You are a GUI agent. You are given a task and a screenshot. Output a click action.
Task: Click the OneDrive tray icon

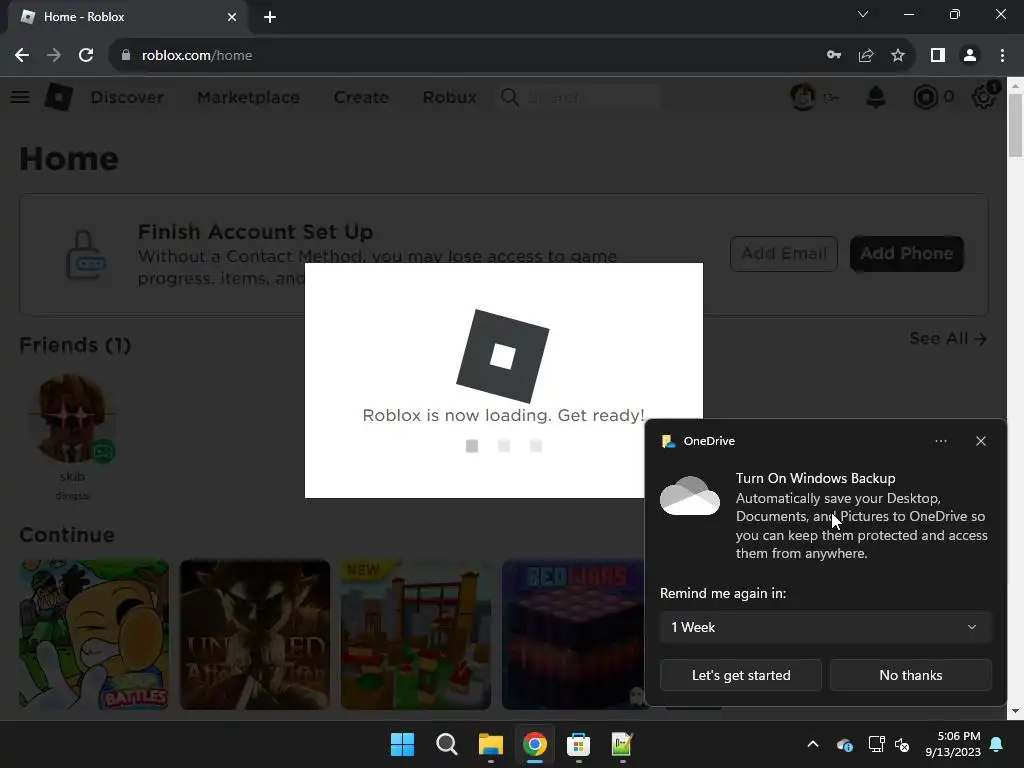pos(844,744)
